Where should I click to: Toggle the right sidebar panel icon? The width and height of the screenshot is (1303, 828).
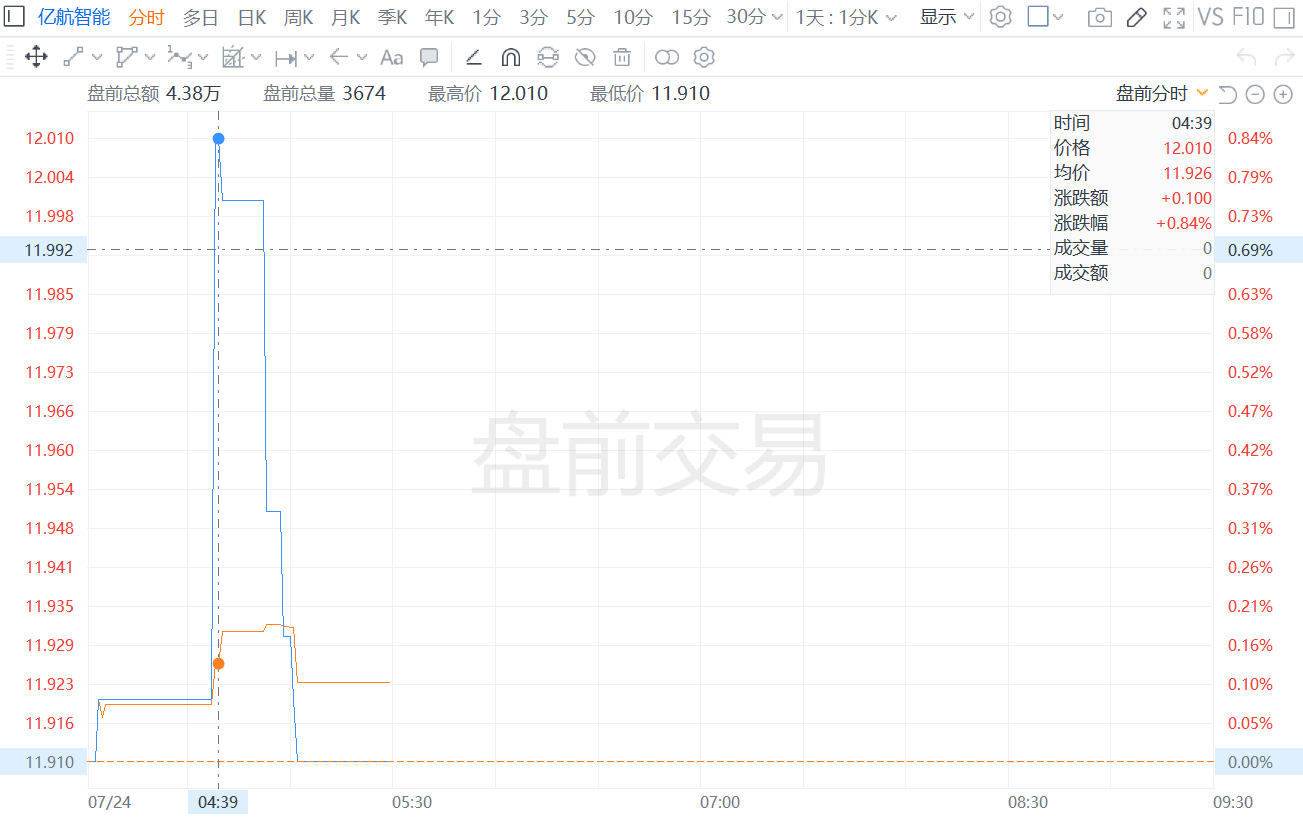pos(1285,17)
